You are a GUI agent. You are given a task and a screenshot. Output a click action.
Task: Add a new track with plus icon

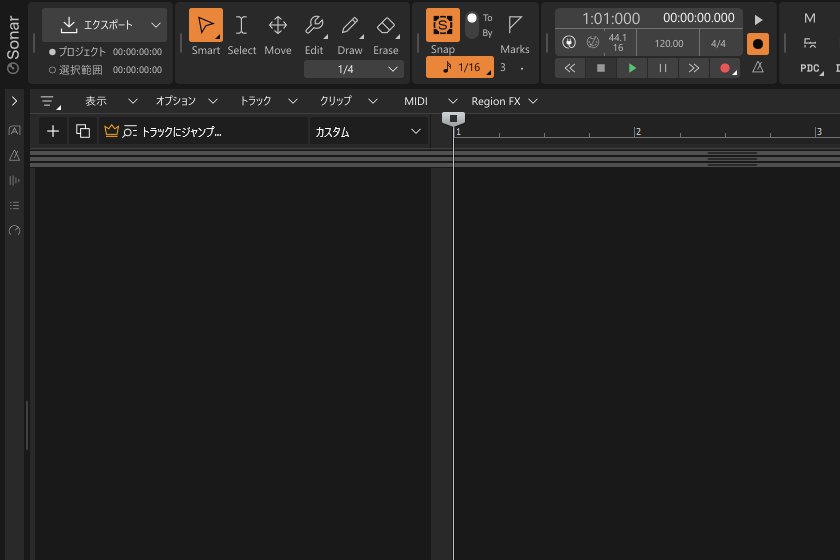coord(53,131)
